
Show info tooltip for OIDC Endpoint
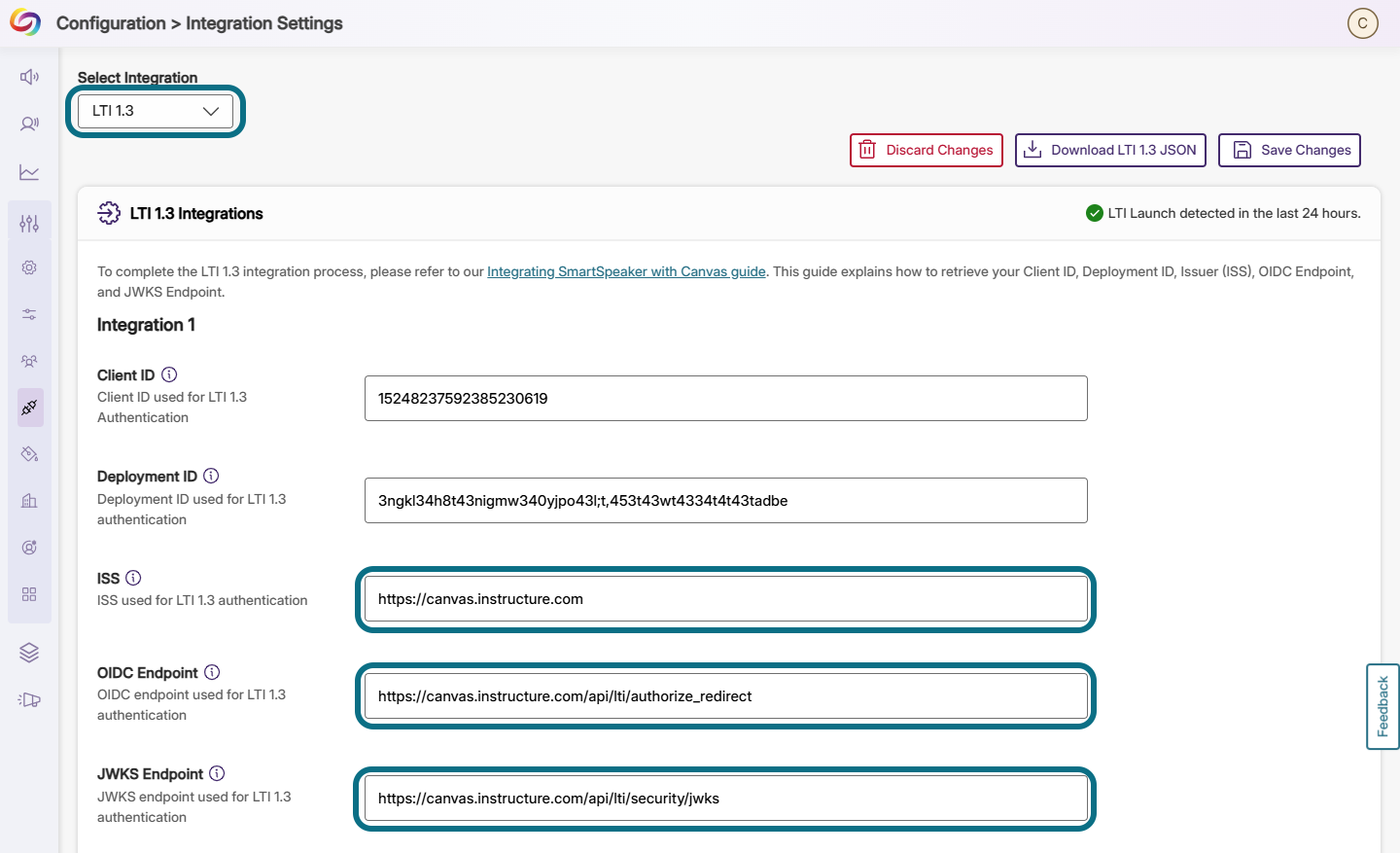coord(212,672)
